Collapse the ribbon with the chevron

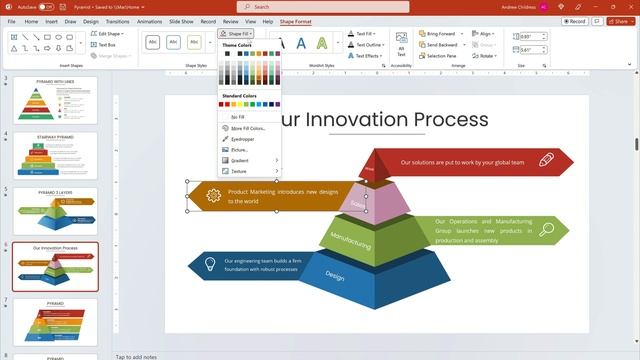click(x=629, y=64)
